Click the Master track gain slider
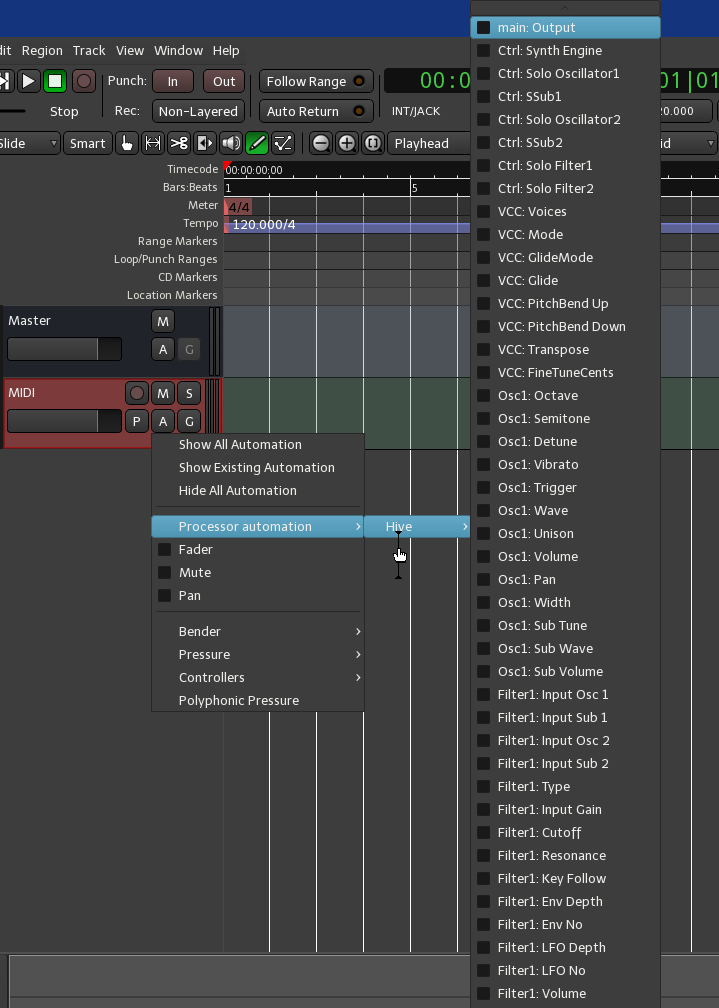The width and height of the screenshot is (719, 1008). pos(64,349)
